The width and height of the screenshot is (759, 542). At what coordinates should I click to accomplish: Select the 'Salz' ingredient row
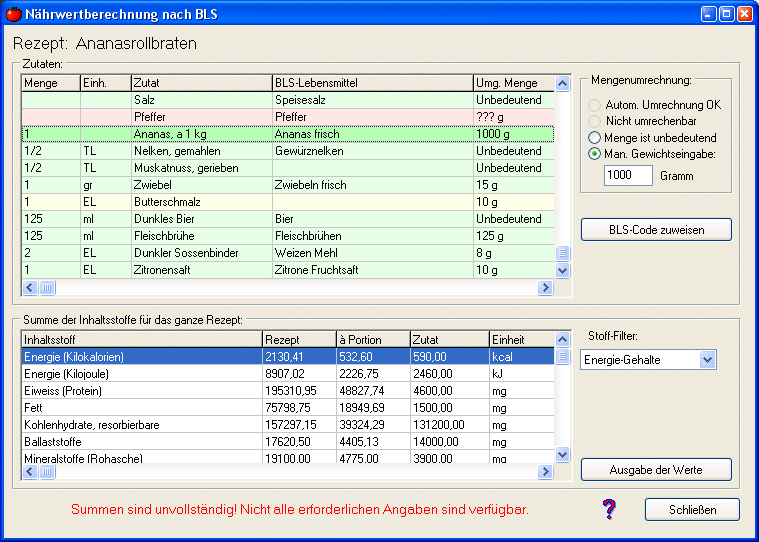click(x=288, y=100)
